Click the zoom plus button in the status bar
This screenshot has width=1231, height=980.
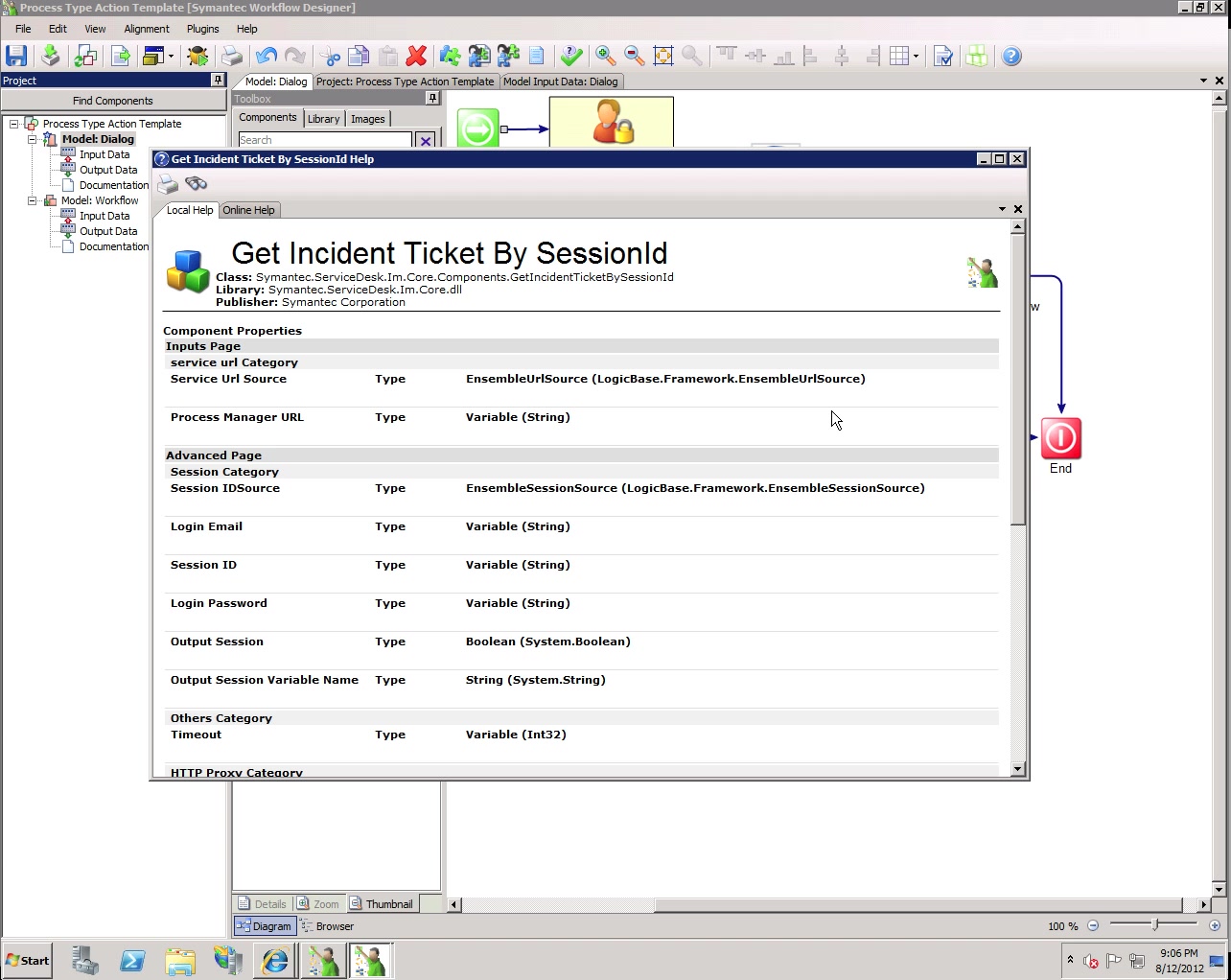[1215, 925]
